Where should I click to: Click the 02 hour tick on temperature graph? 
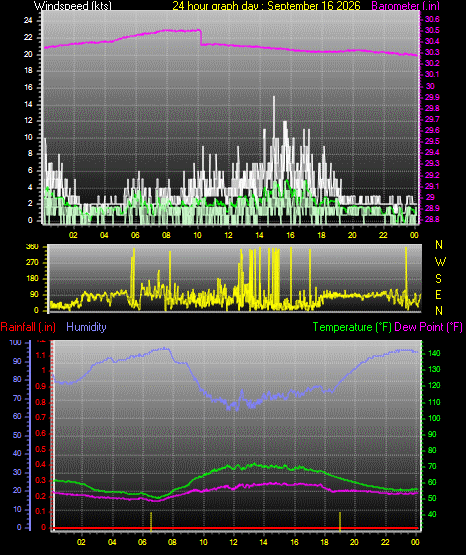click(x=81, y=542)
